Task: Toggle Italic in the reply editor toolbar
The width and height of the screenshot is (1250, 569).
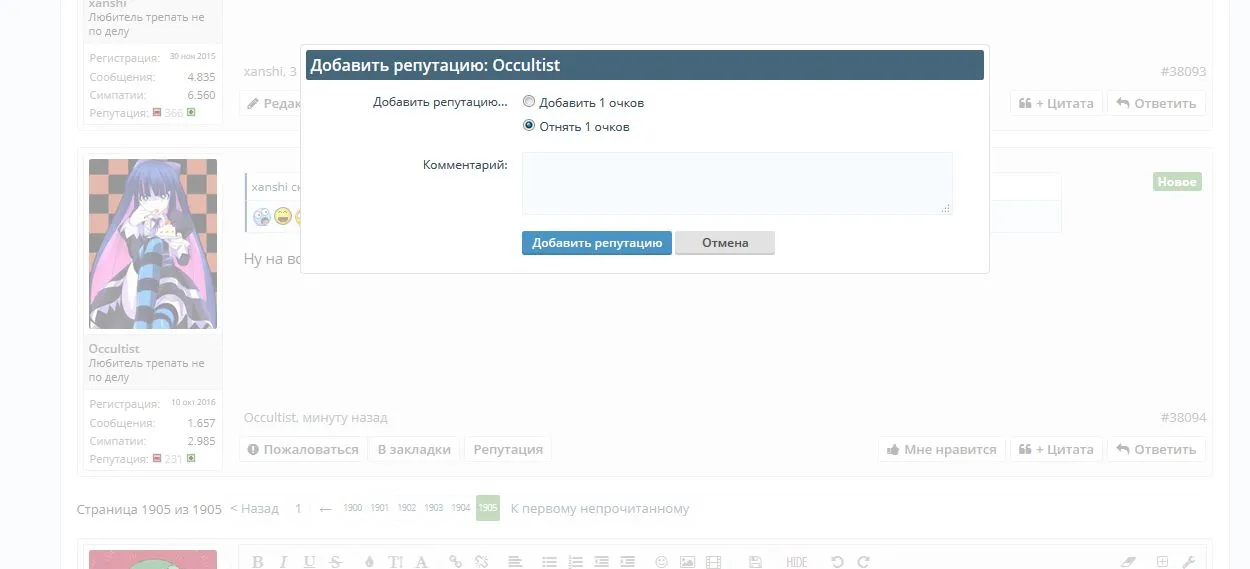Action: pyautogui.click(x=284, y=562)
